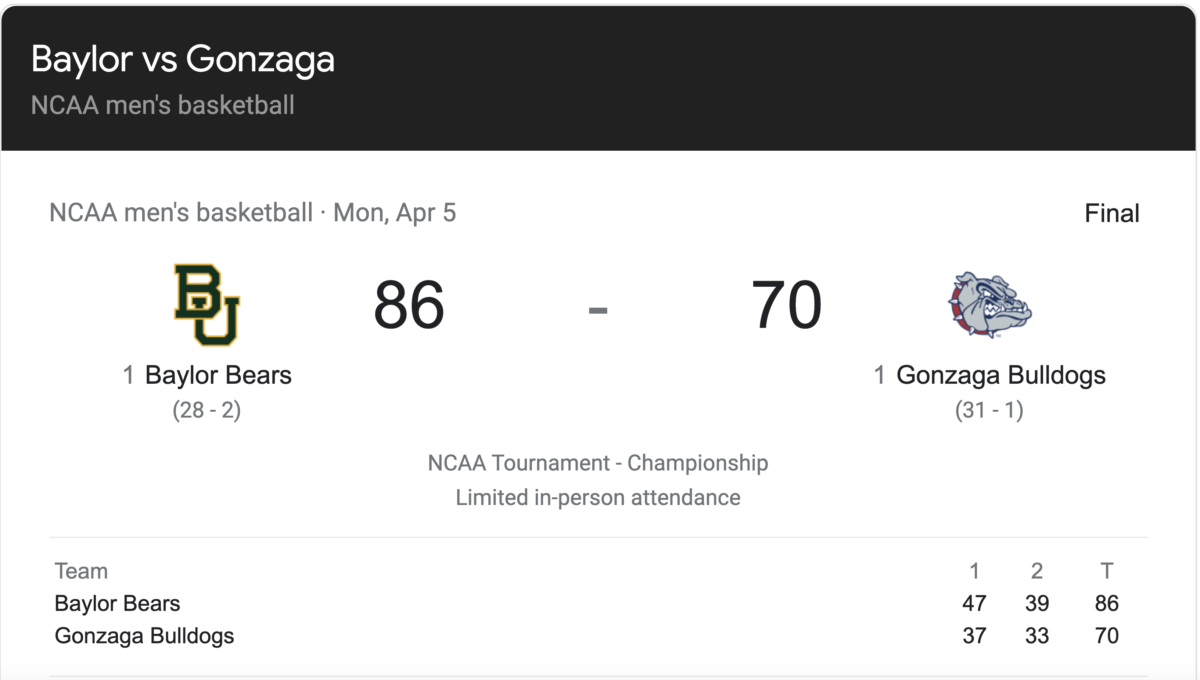
Task: Click the Mon, Apr 5 date text
Action: pos(394,213)
